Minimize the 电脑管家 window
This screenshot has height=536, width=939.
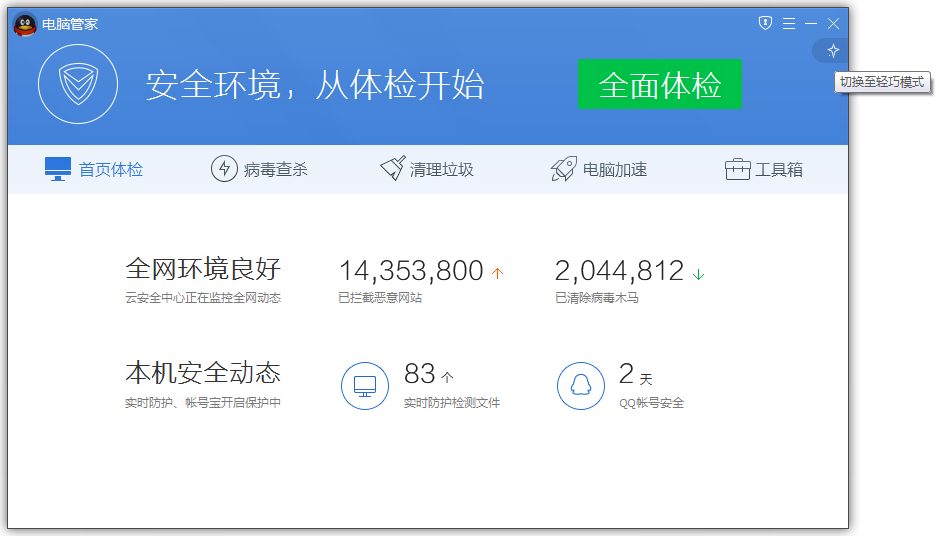[x=811, y=23]
